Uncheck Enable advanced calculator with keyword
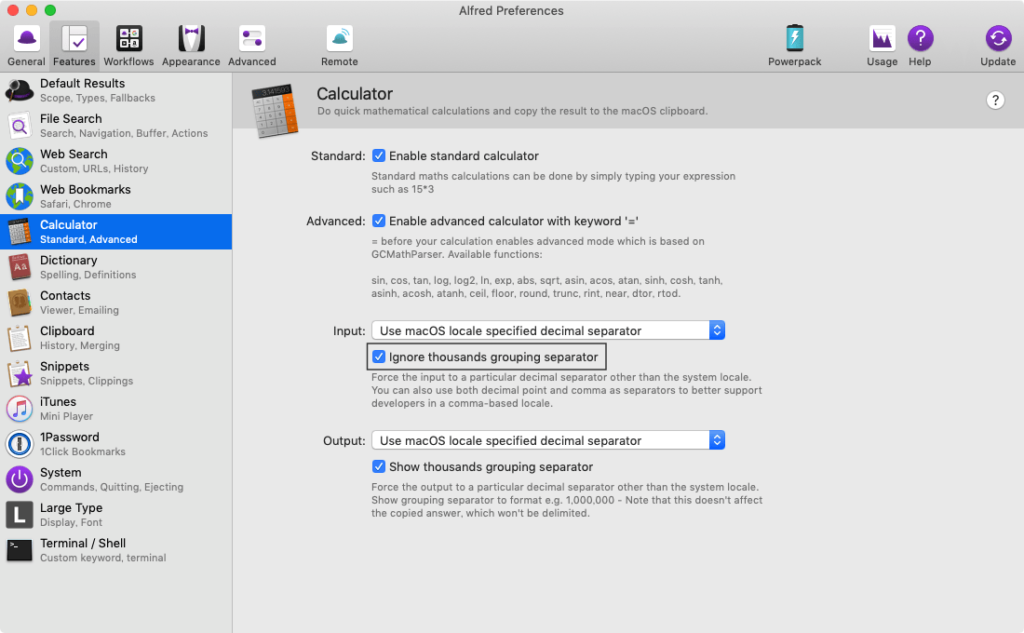This screenshot has width=1024, height=633. 379,221
